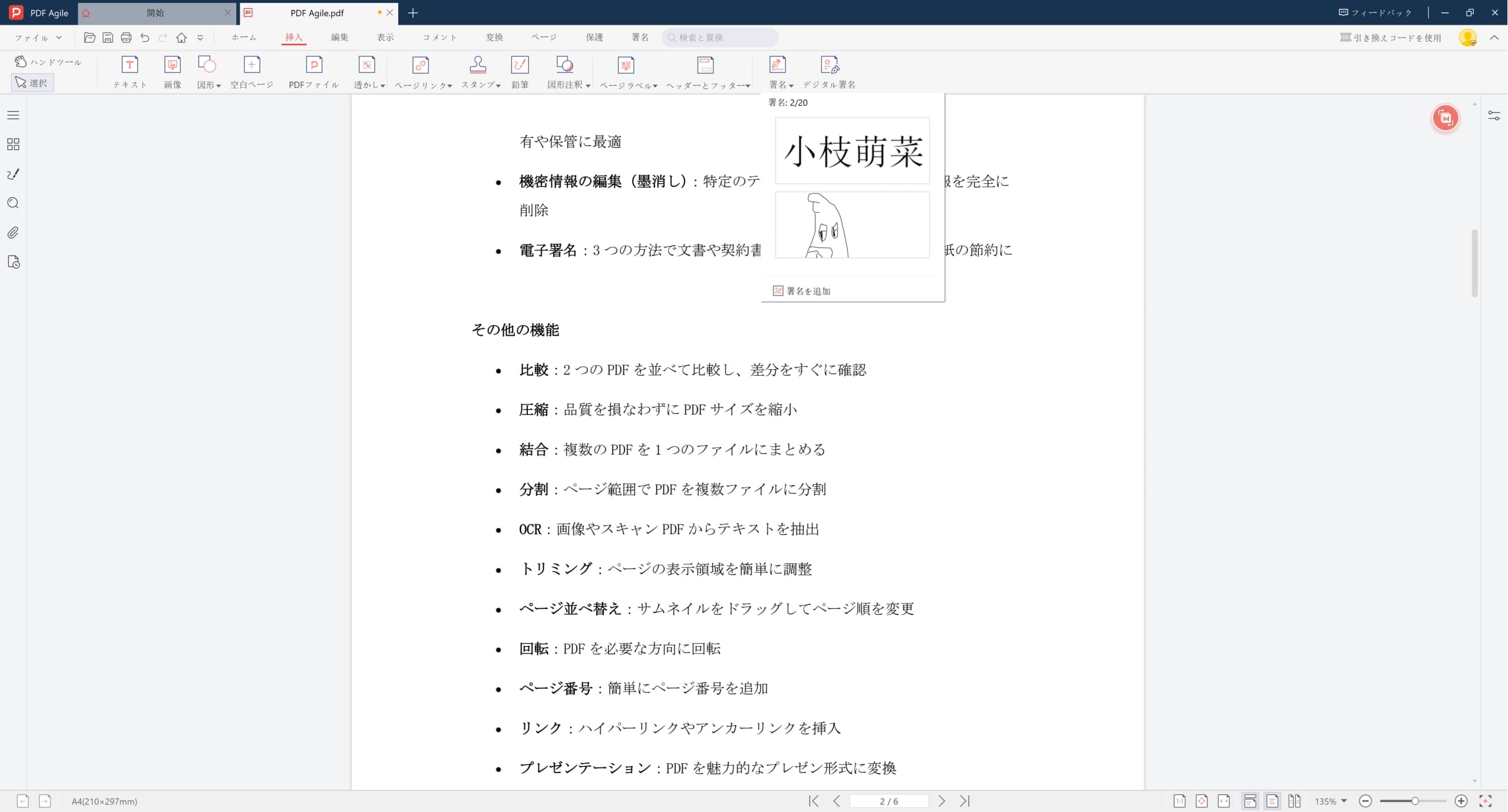Switch to the 変換 ribbon tab
The width and height of the screenshot is (1508, 812).
[495, 37]
